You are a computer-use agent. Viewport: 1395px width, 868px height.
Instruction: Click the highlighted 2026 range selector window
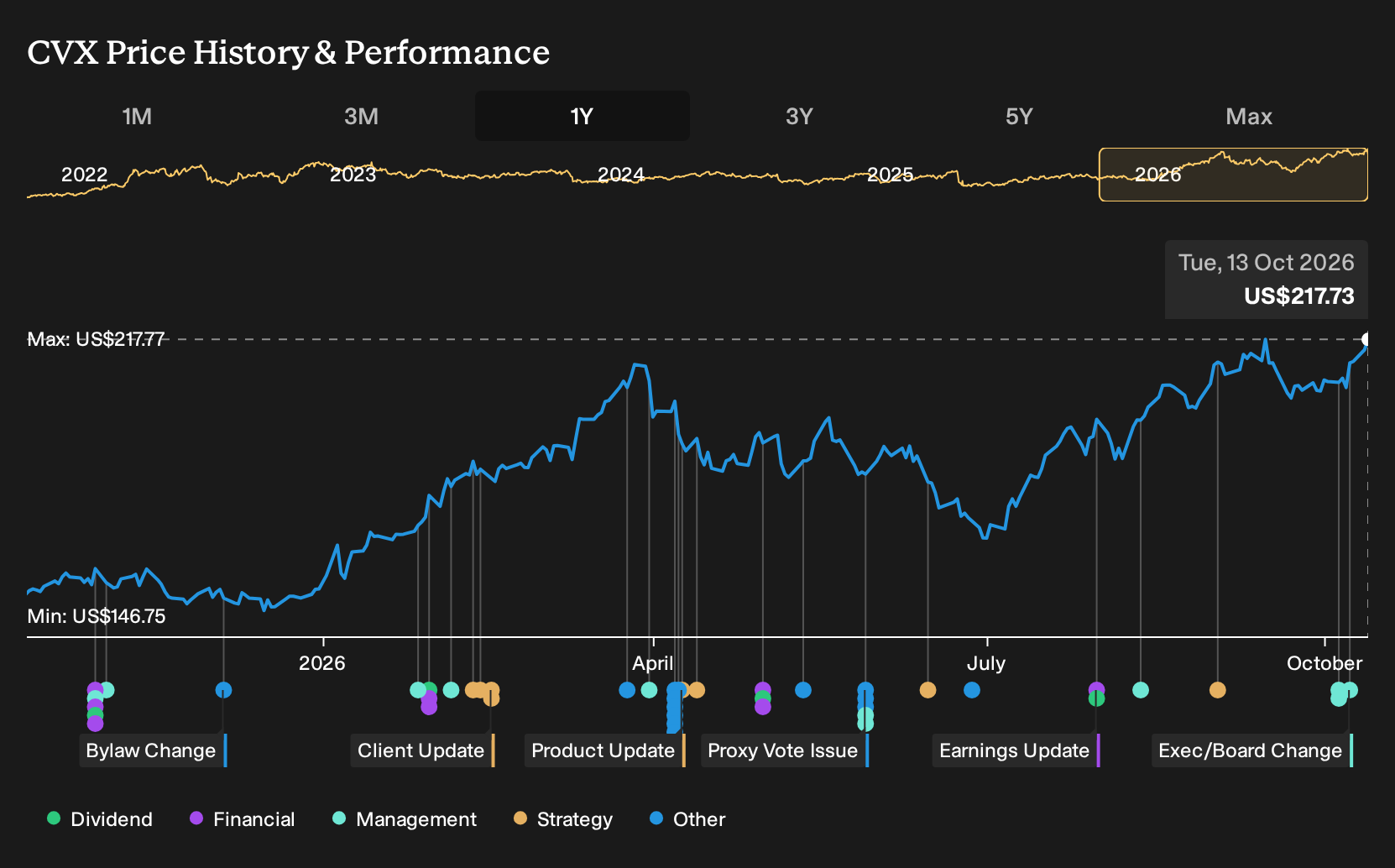[1233, 175]
